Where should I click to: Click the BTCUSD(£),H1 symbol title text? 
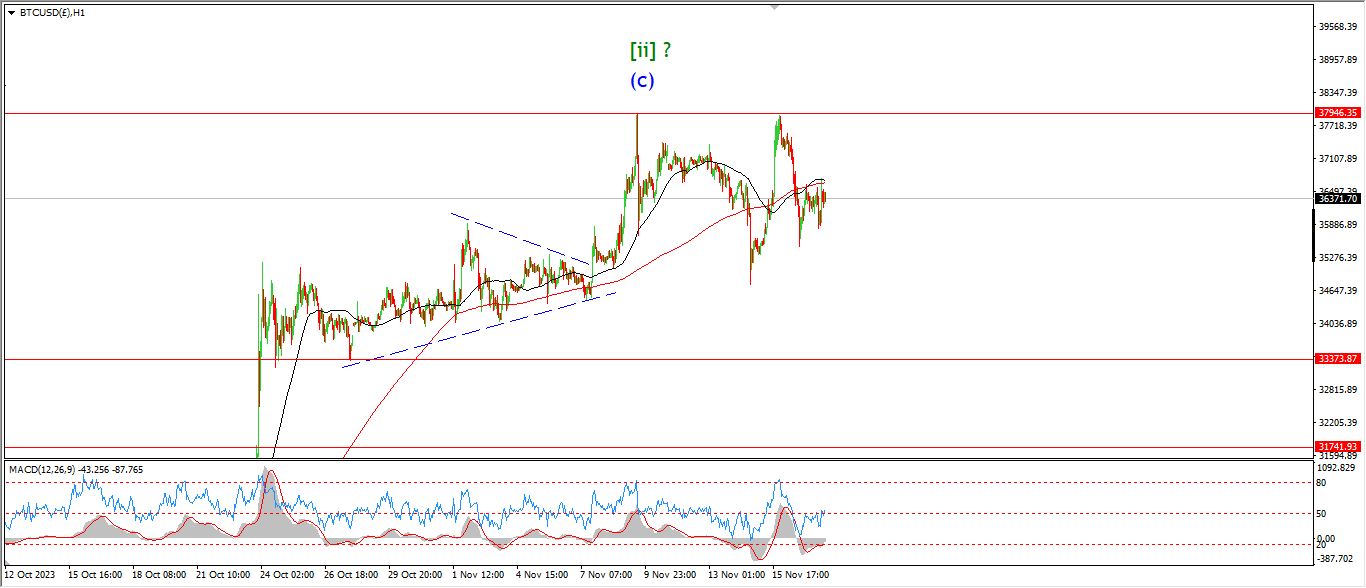click(52, 13)
